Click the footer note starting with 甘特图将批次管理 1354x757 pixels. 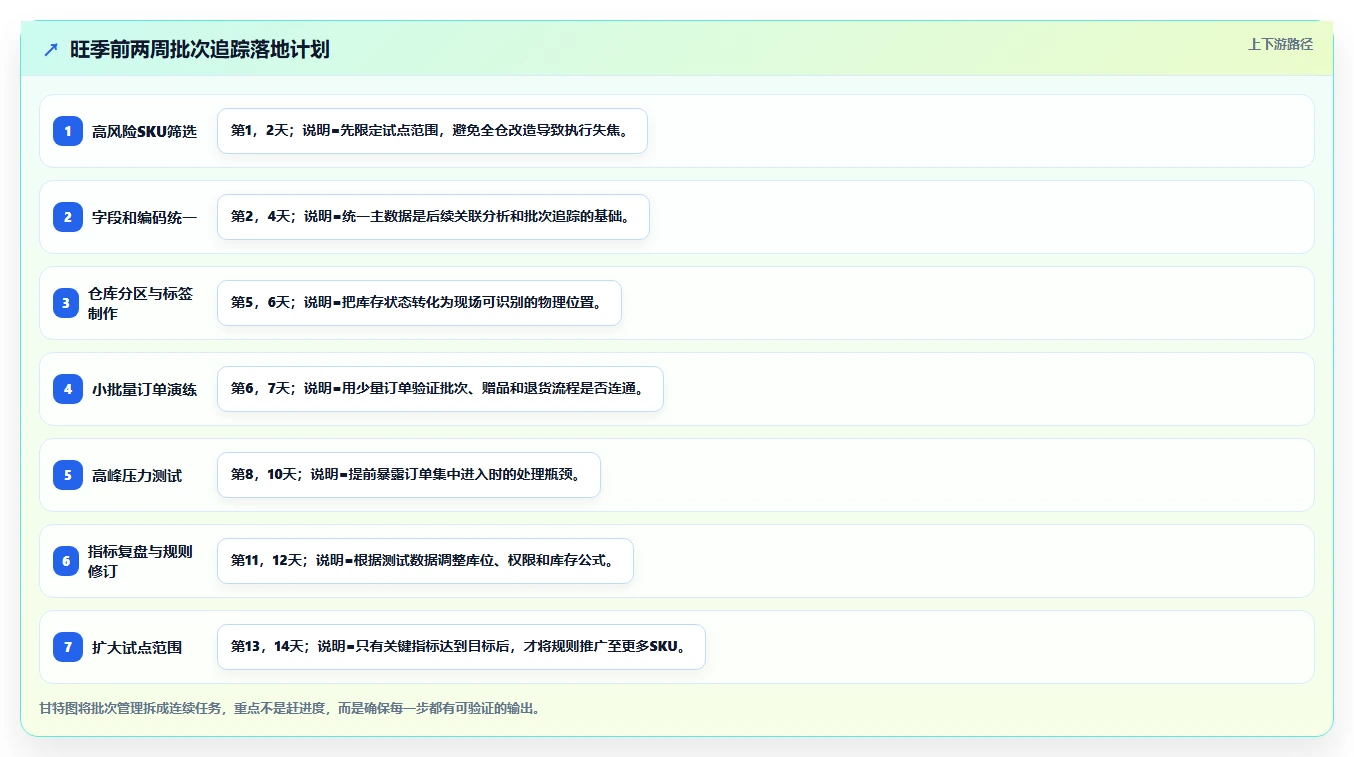click(290, 708)
